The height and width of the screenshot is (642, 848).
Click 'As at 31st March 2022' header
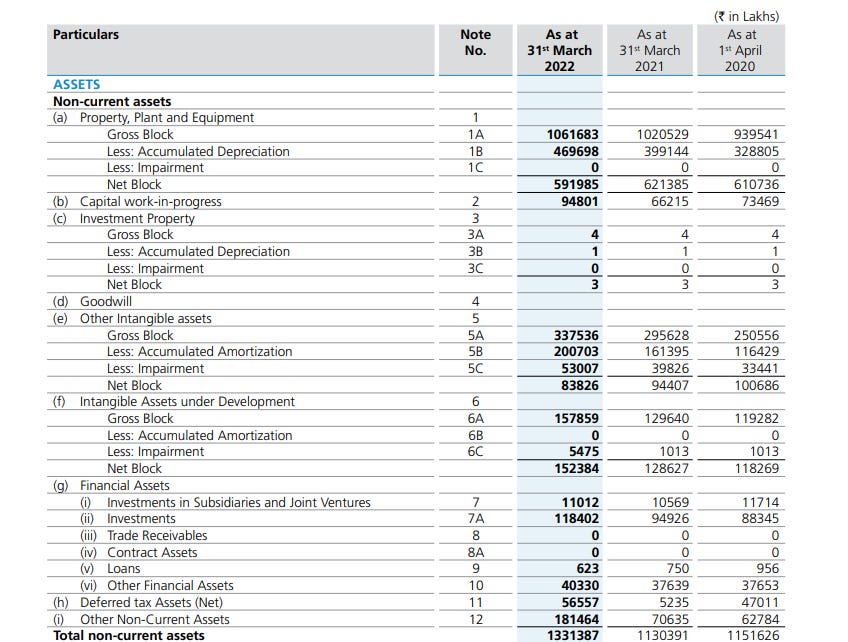tap(560, 50)
